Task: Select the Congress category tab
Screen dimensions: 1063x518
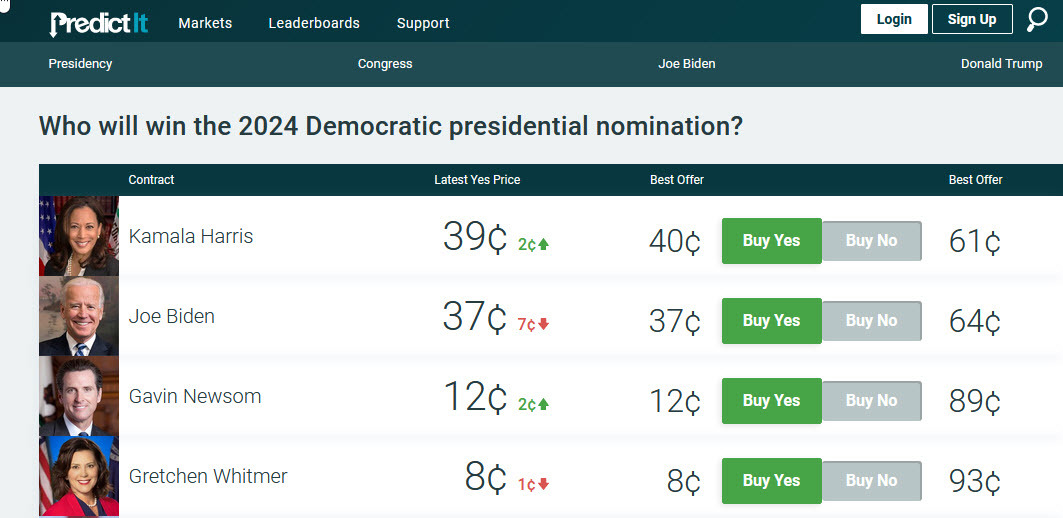Action: [385, 64]
